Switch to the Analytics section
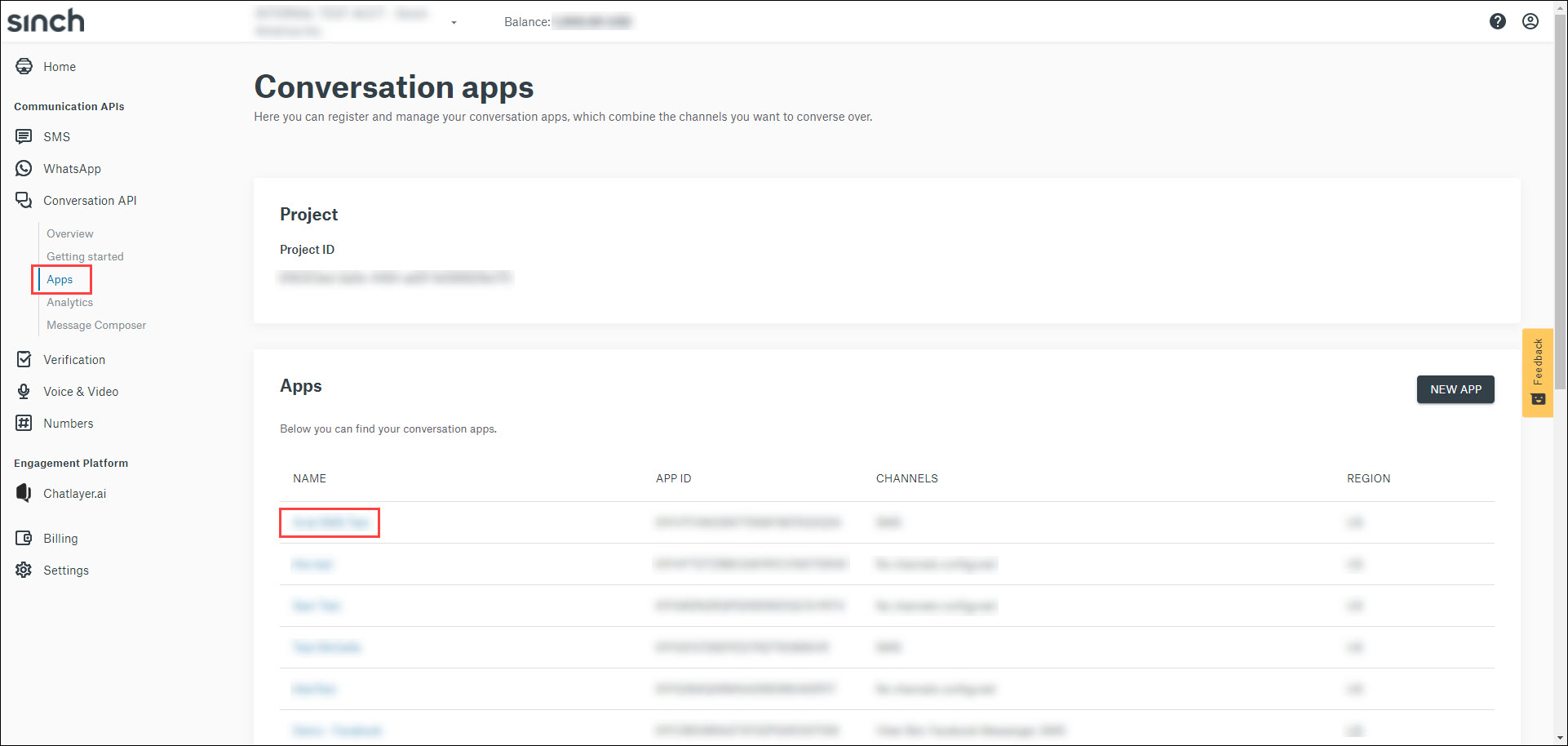This screenshot has width=1568, height=746. tap(69, 302)
